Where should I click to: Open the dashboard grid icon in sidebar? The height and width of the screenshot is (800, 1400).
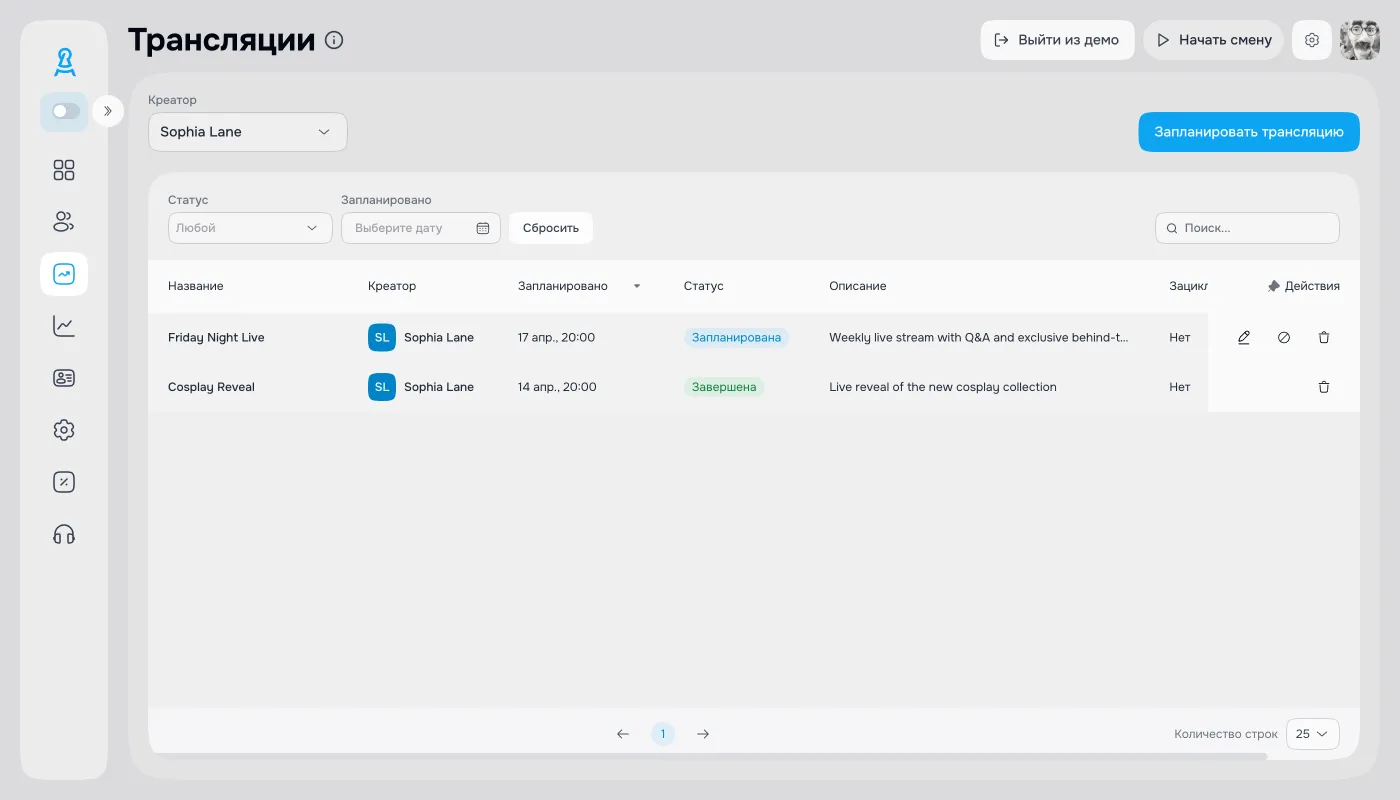click(64, 170)
